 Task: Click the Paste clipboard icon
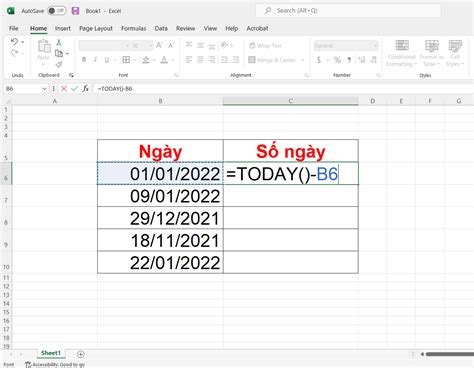pos(44,46)
